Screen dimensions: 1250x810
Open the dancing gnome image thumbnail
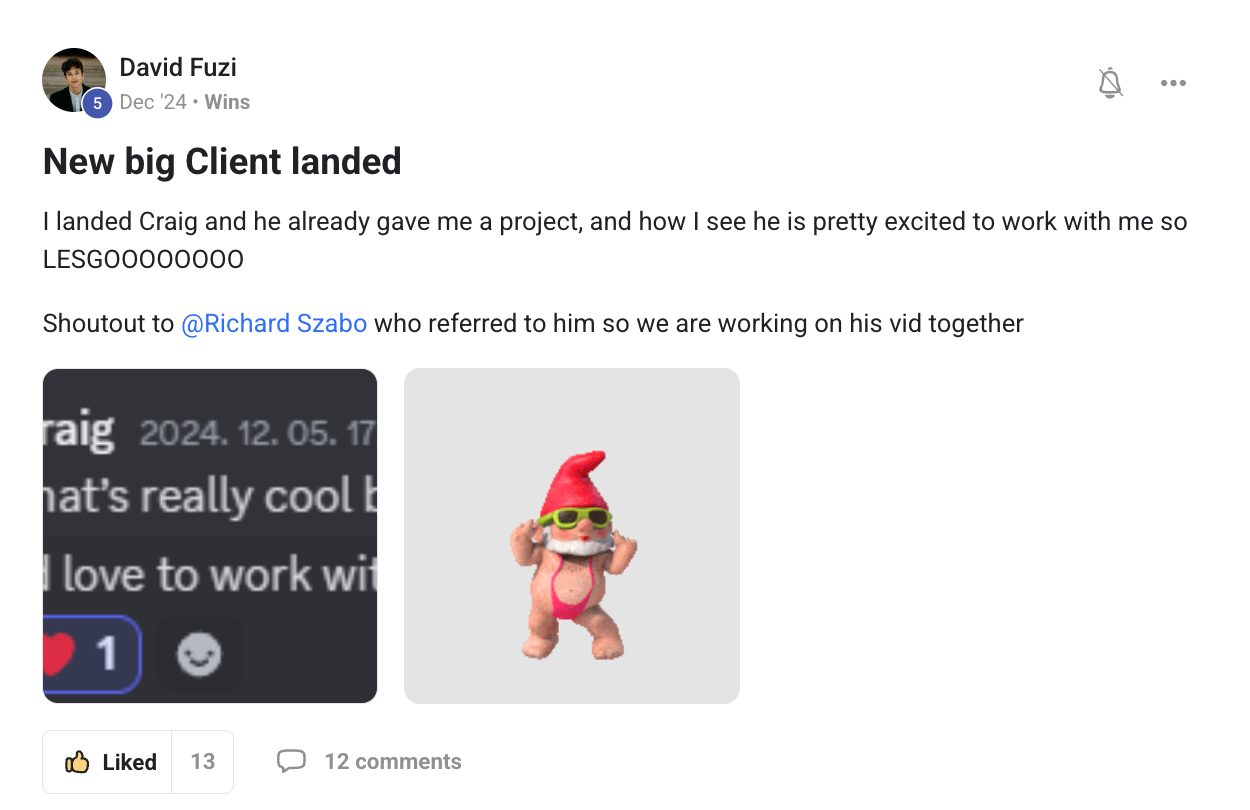click(572, 536)
